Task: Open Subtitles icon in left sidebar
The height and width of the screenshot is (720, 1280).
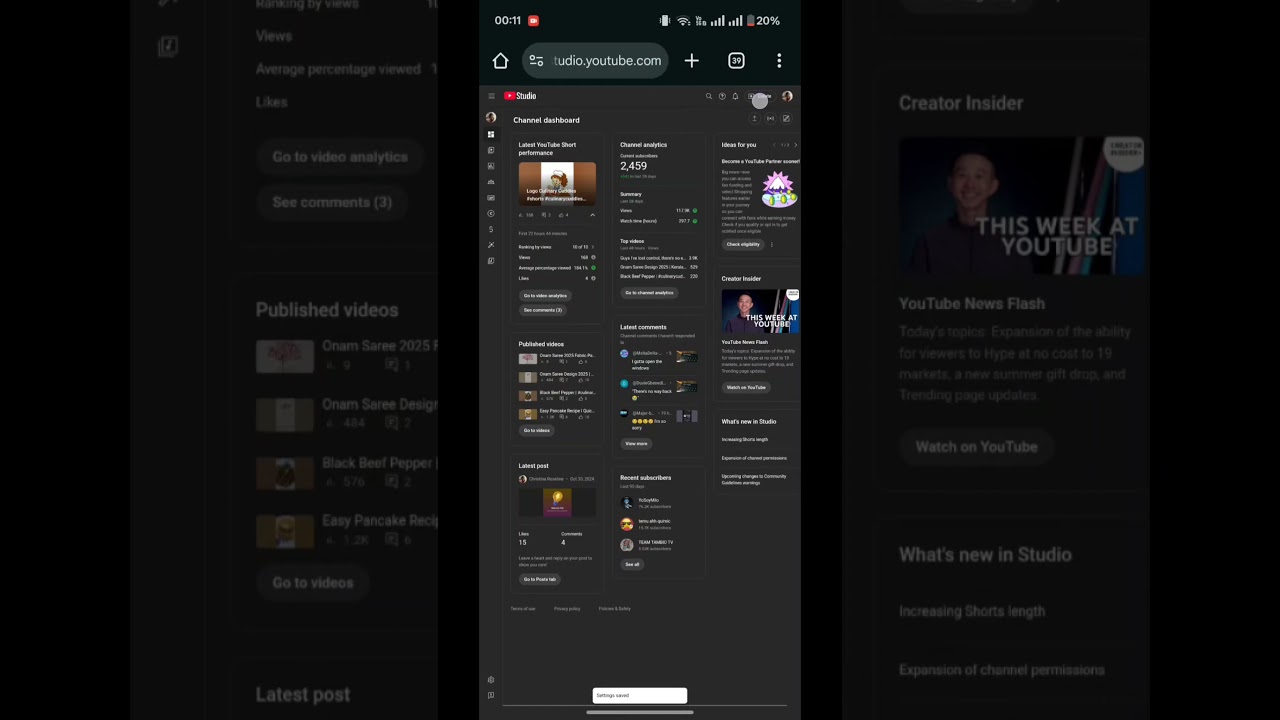Action: coord(491,198)
